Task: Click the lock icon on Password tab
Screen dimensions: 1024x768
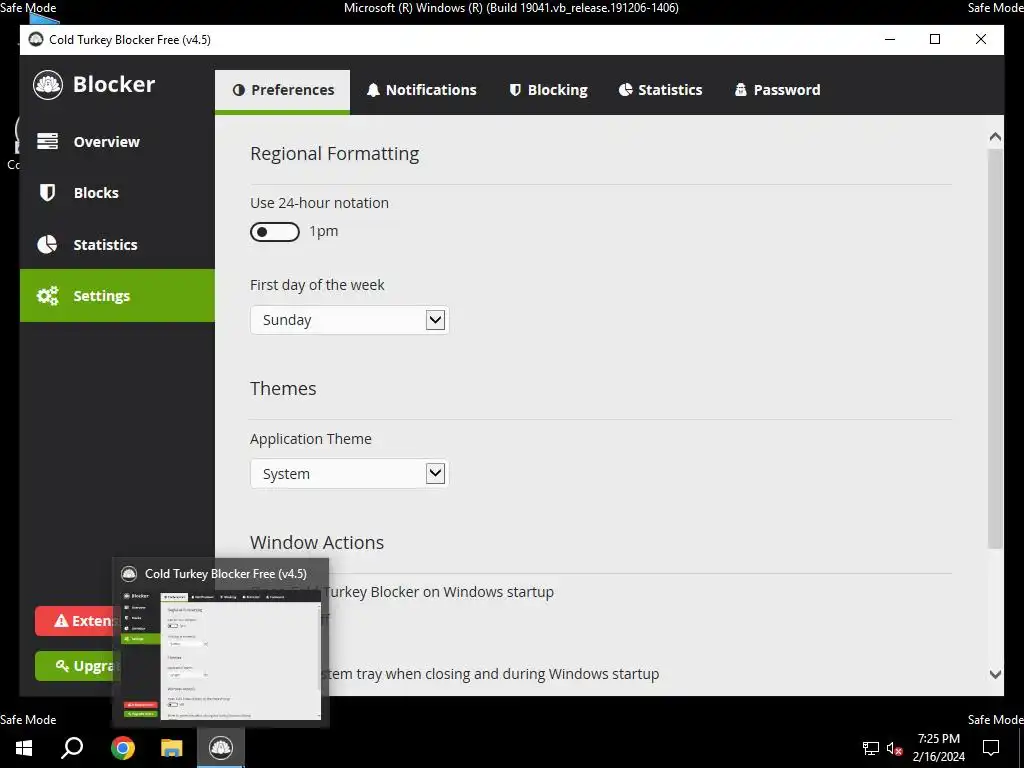Action: point(741,90)
